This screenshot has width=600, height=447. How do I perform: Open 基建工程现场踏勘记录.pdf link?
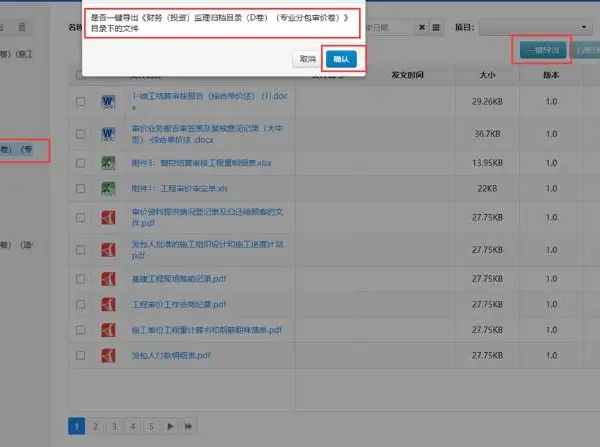click(x=179, y=279)
